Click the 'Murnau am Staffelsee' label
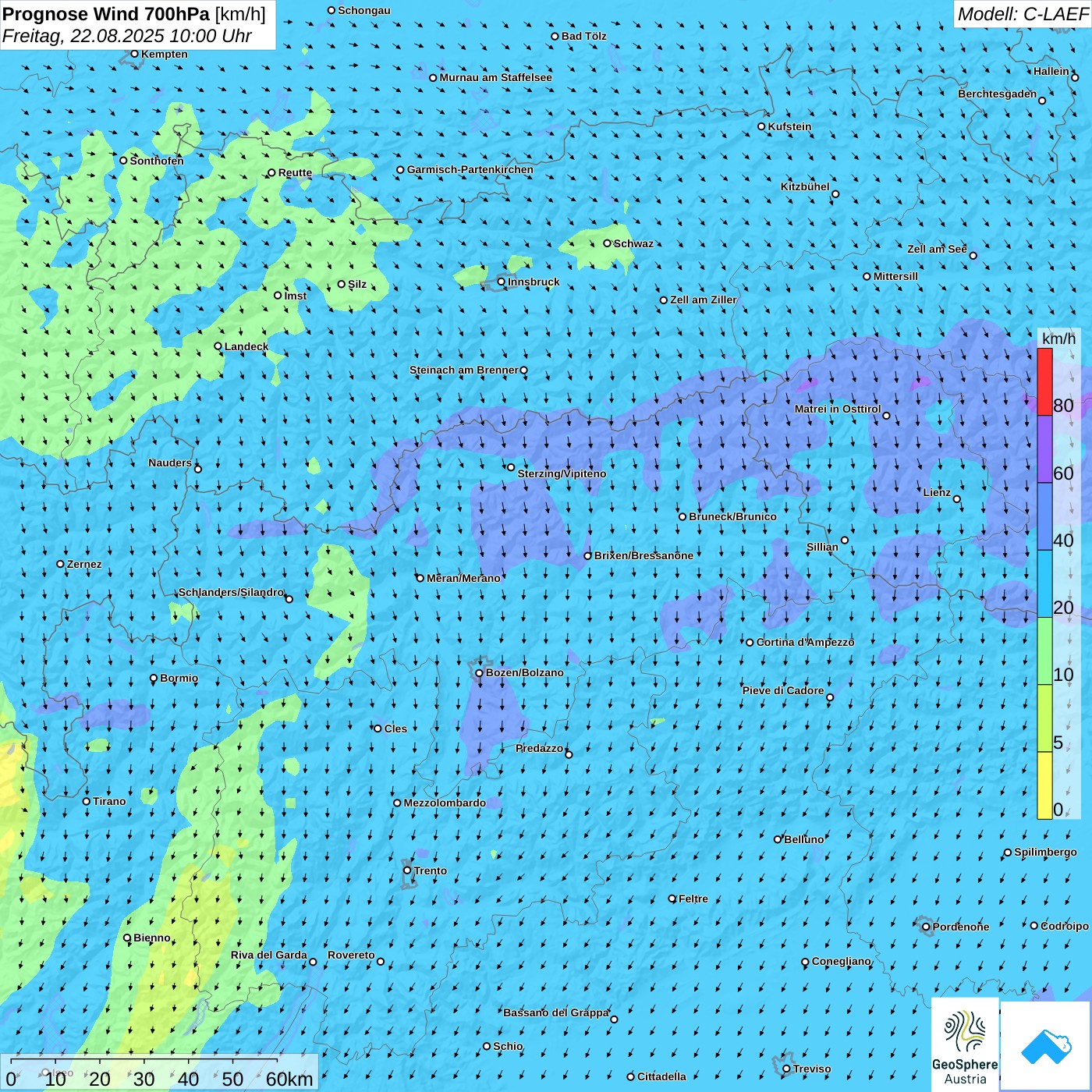Screen dimensions: 1092x1092 [495, 77]
